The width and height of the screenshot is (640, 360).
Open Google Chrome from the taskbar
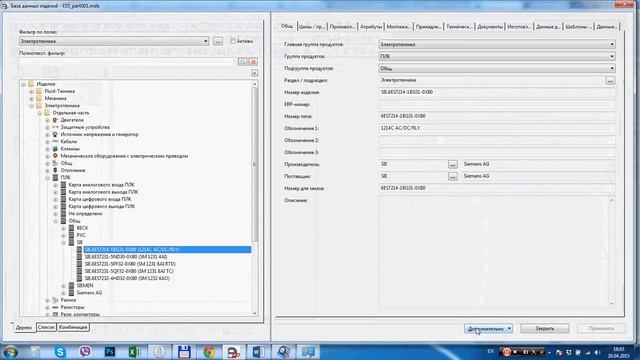coord(209,352)
